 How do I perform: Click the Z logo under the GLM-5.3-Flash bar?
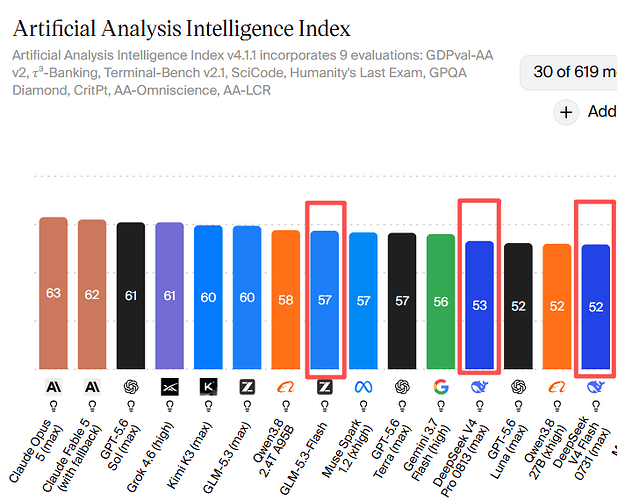point(325,387)
